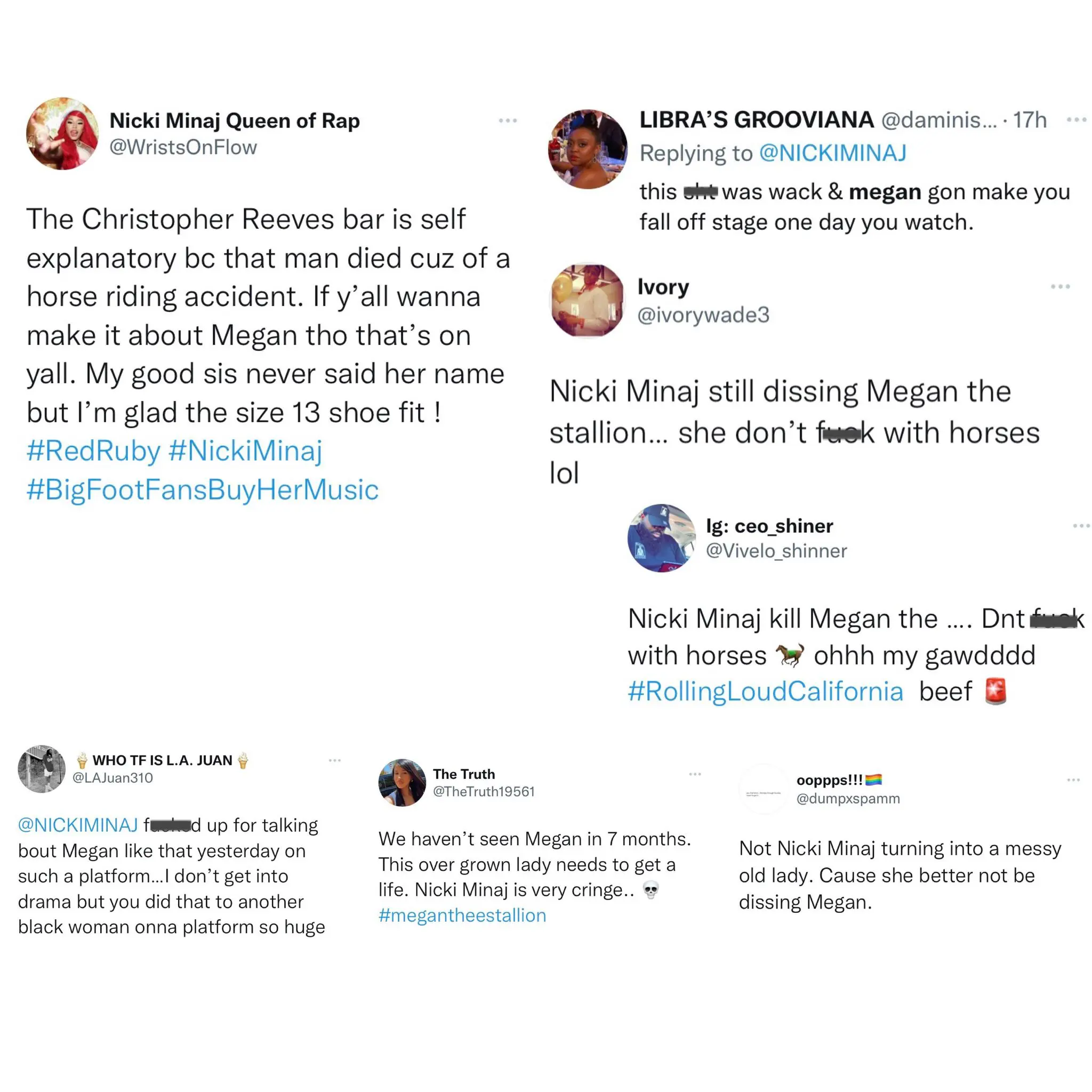
Task: Open The Truth profile picture
Action: [x=402, y=782]
